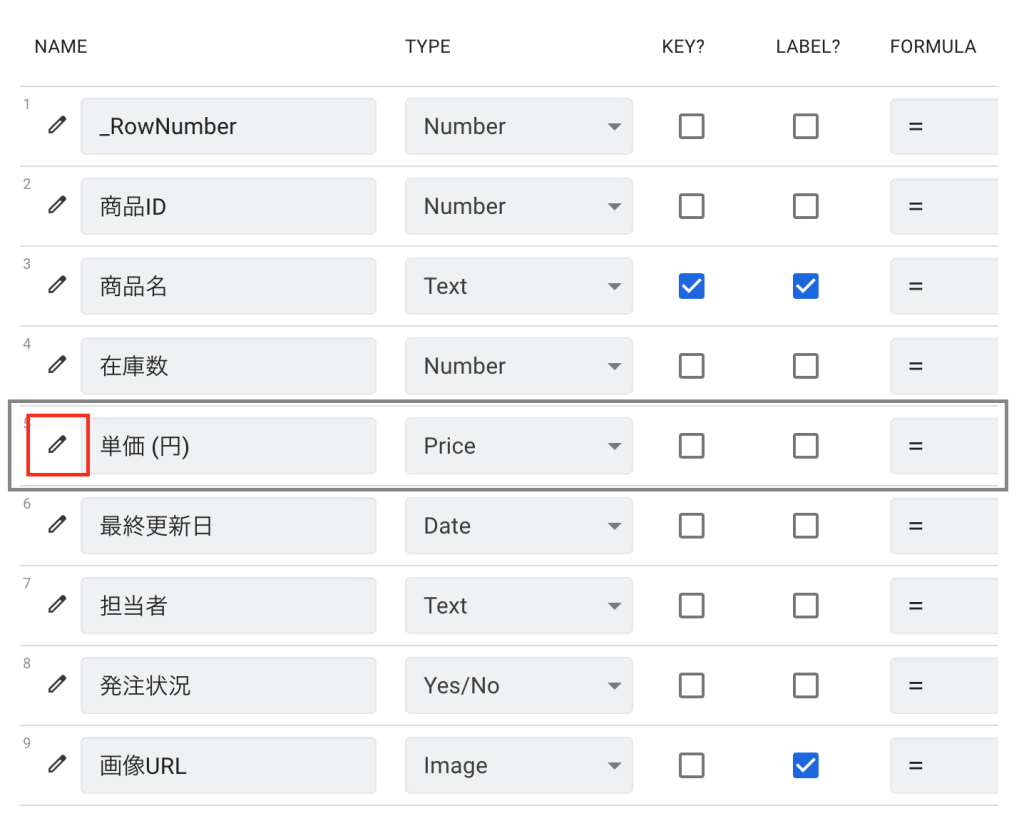
Task: Click the formula field of 在庫数 row
Action: 943,366
